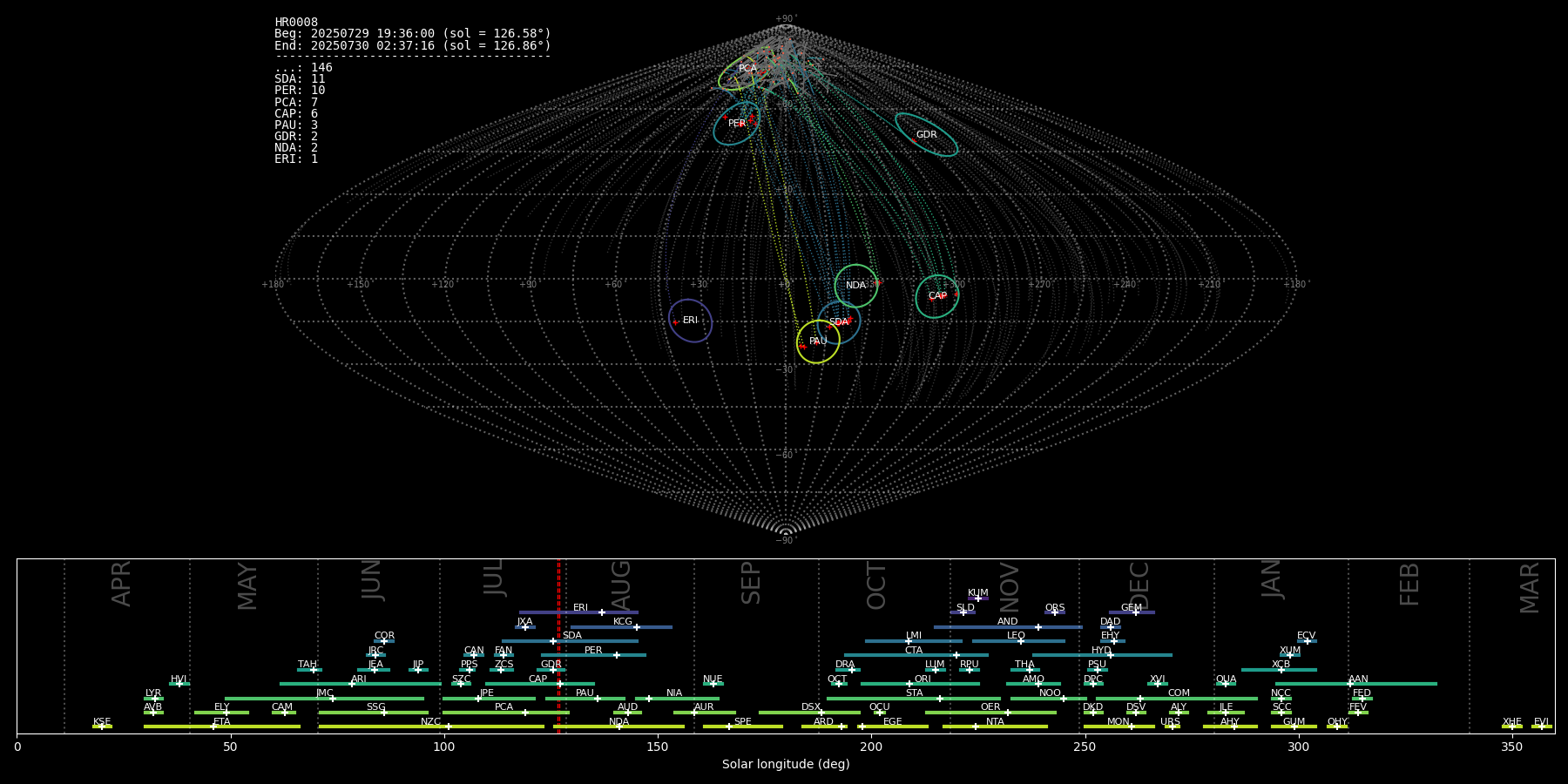Click the 'SDA: 11' count entry
This screenshot has width=1568, height=784.
pos(300,79)
